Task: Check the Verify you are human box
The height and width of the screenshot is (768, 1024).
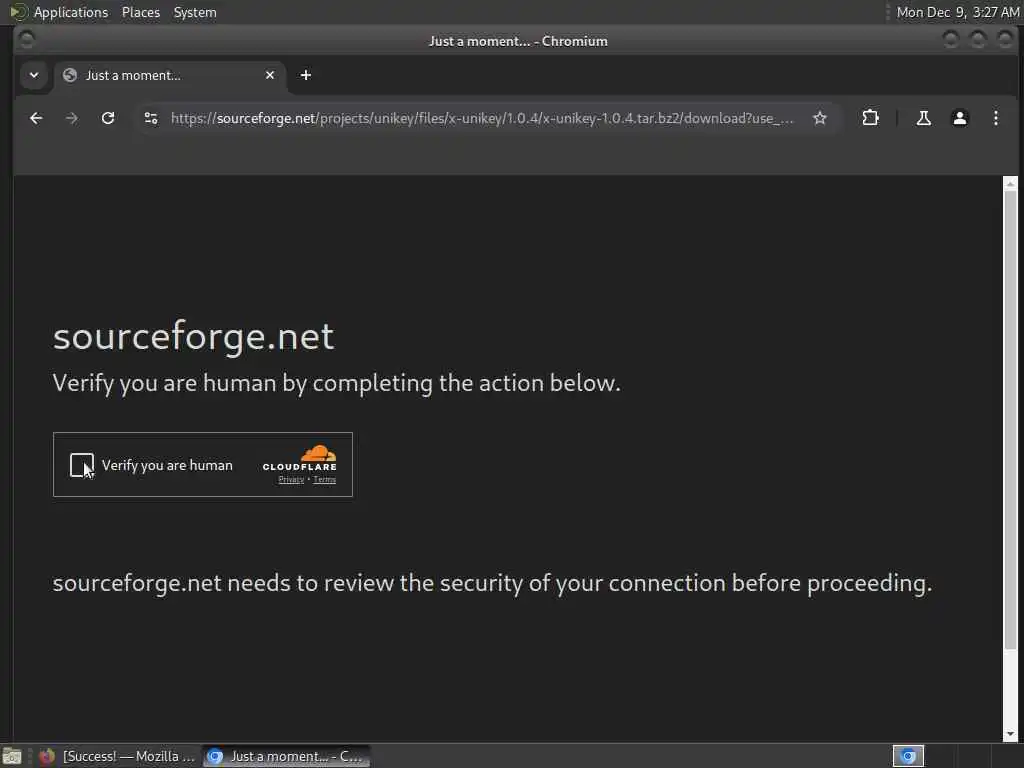Action: pyautogui.click(x=82, y=465)
